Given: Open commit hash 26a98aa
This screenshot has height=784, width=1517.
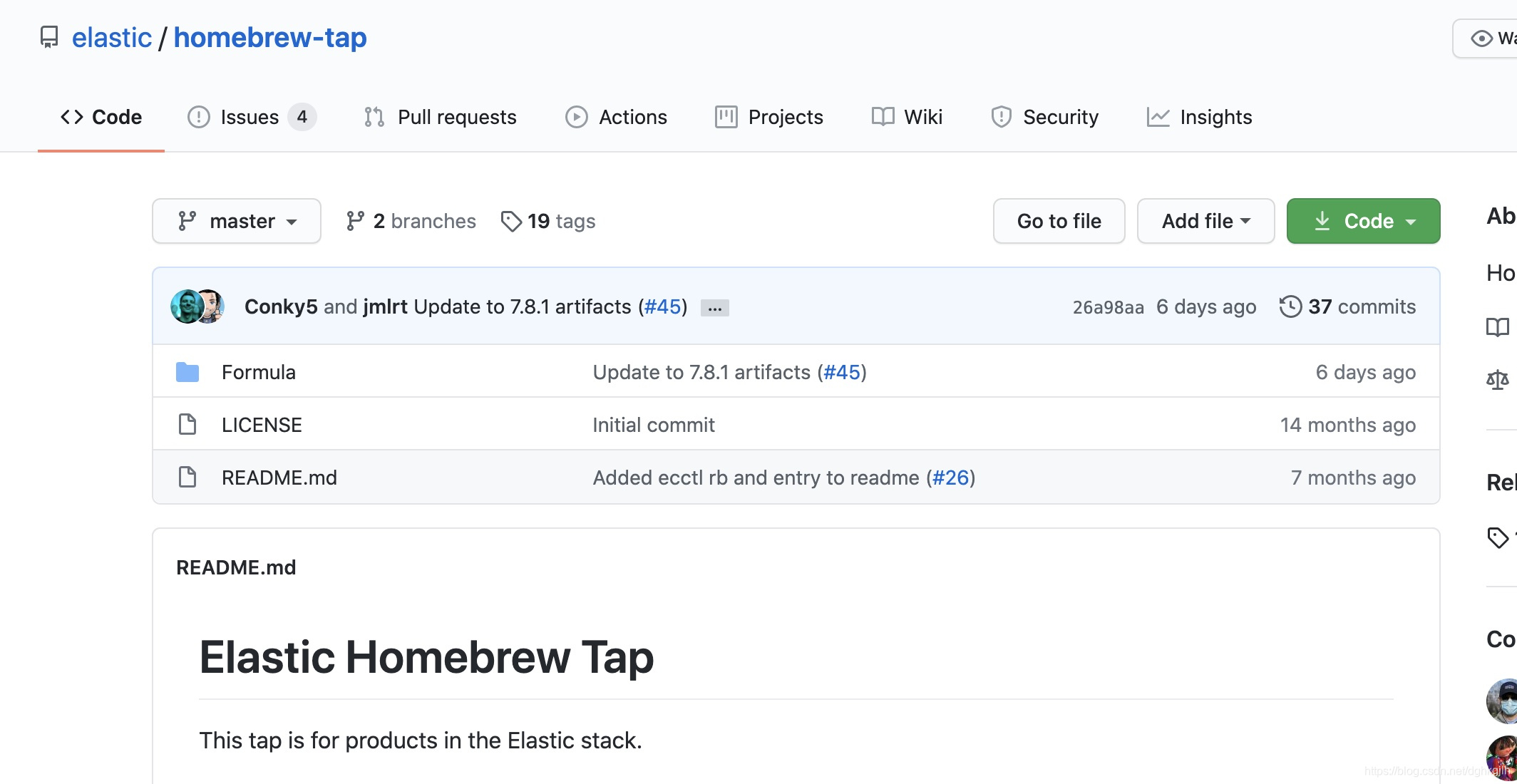Looking at the screenshot, I should (1109, 307).
